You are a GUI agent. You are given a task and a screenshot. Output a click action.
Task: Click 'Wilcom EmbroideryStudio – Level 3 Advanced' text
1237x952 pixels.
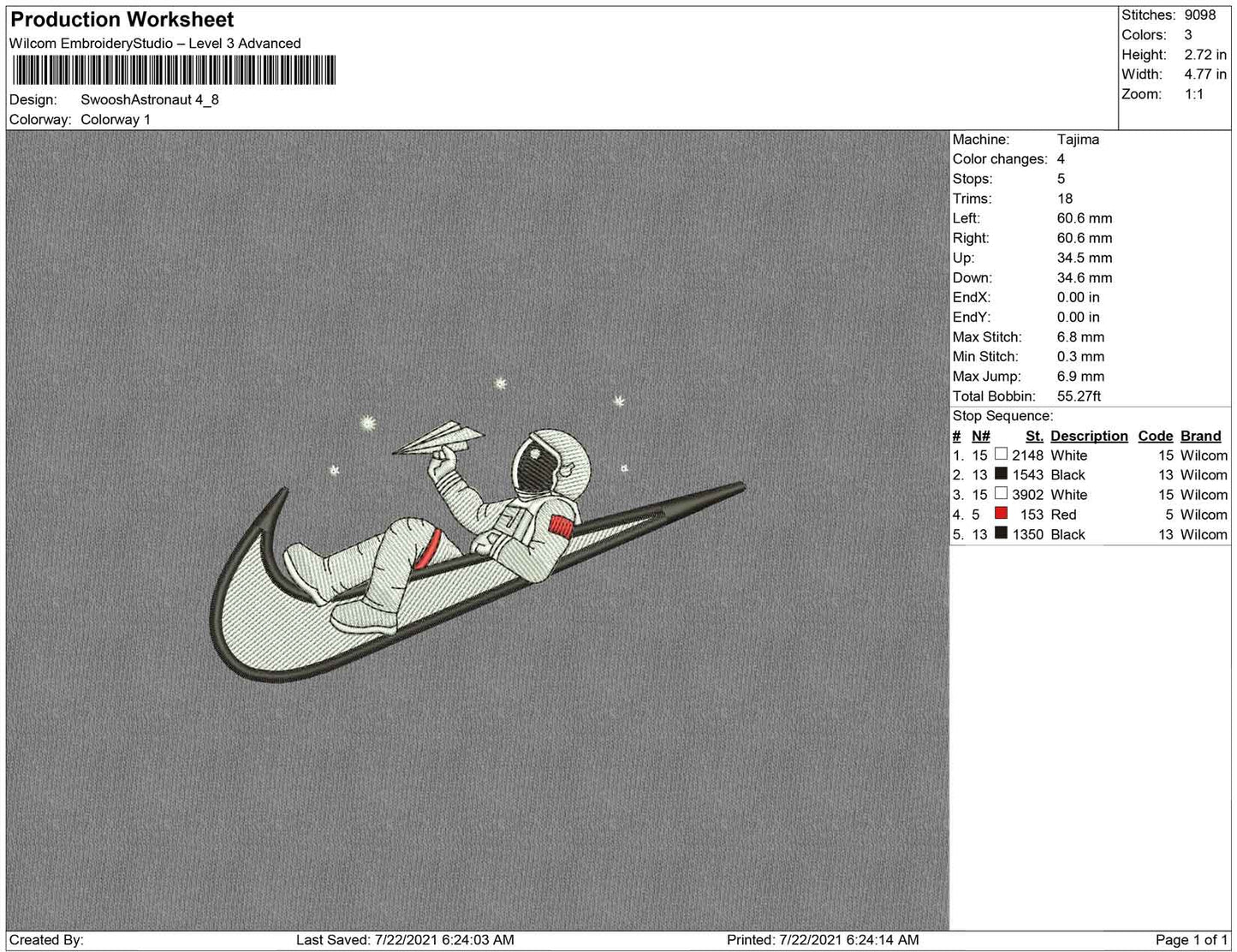[155, 44]
